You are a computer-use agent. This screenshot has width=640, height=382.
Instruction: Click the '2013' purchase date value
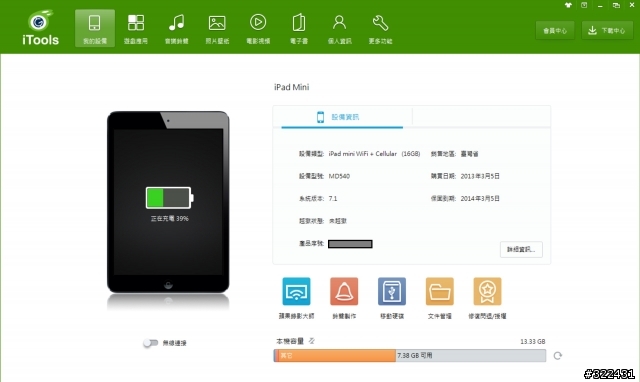pyautogui.click(x=480, y=176)
